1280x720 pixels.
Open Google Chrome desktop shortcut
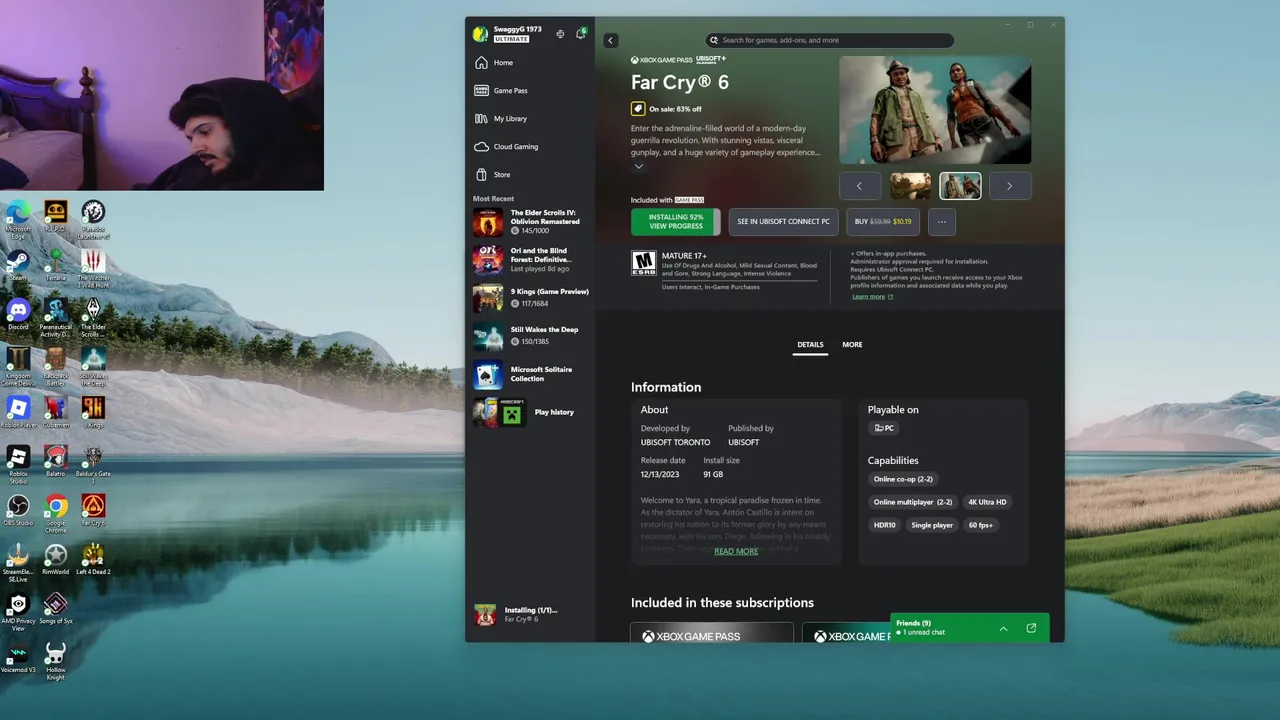(56, 513)
